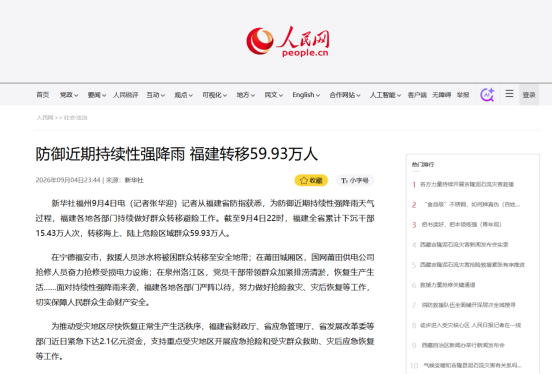Expand the 可视化 dropdown
Viewport: 553px width, 374px height.
[x=214, y=95]
